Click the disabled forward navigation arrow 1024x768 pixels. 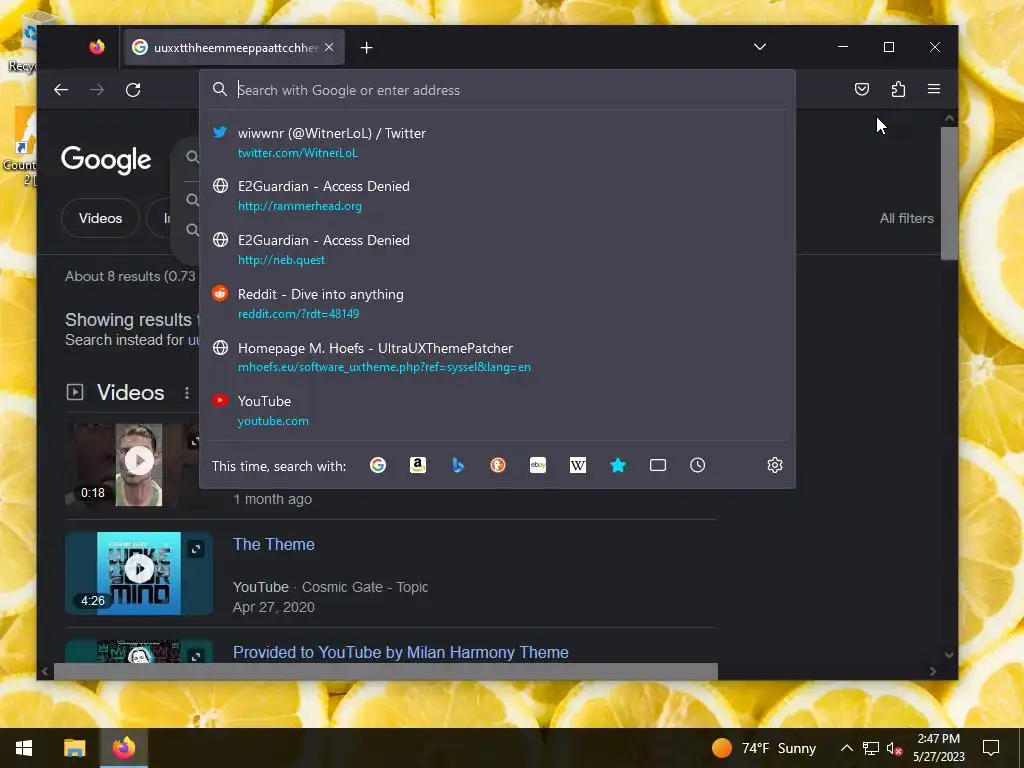point(97,89)
